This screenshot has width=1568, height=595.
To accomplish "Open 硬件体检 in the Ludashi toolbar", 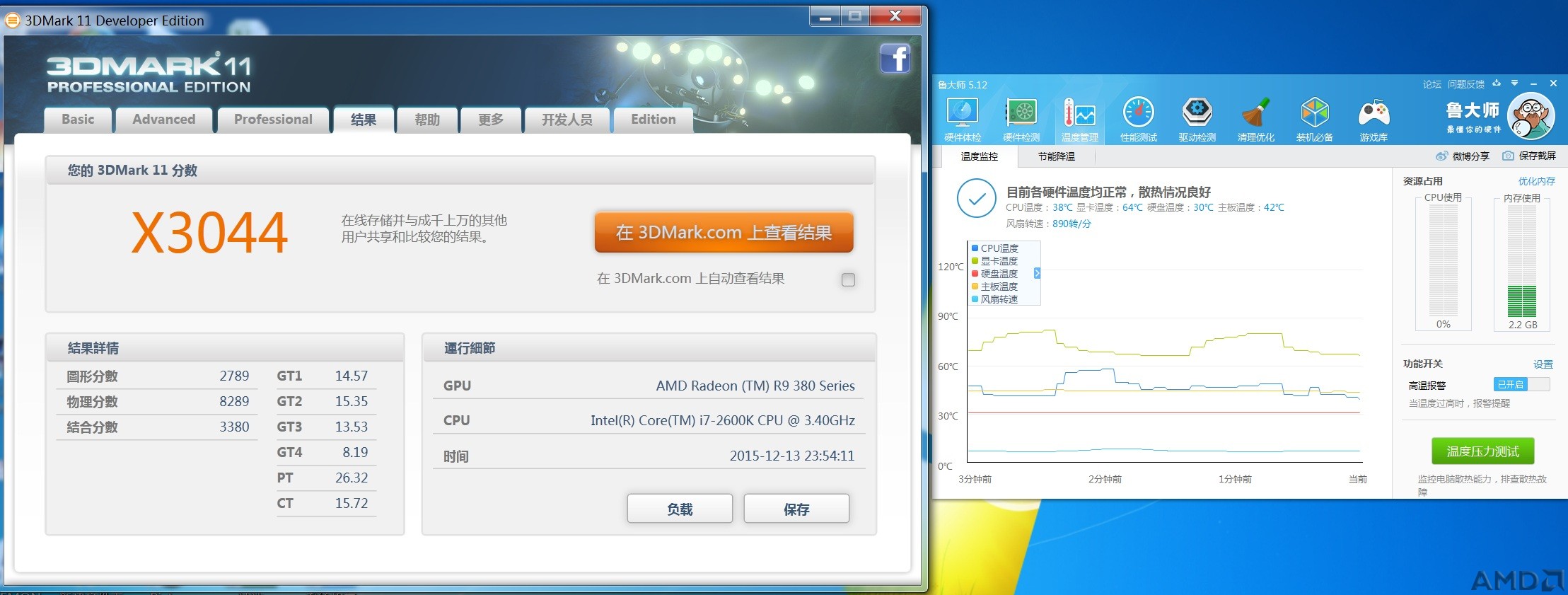I will click(962, 120).
